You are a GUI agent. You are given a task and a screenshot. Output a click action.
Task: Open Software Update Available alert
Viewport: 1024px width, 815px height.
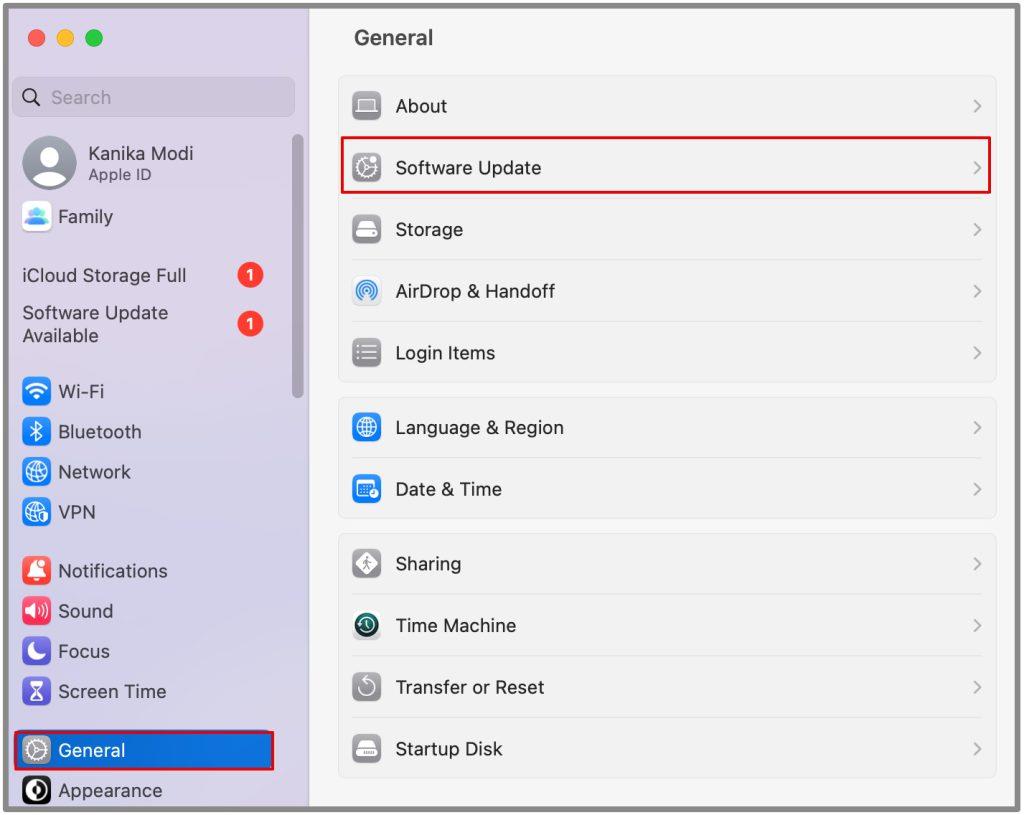tap(95, 324)
